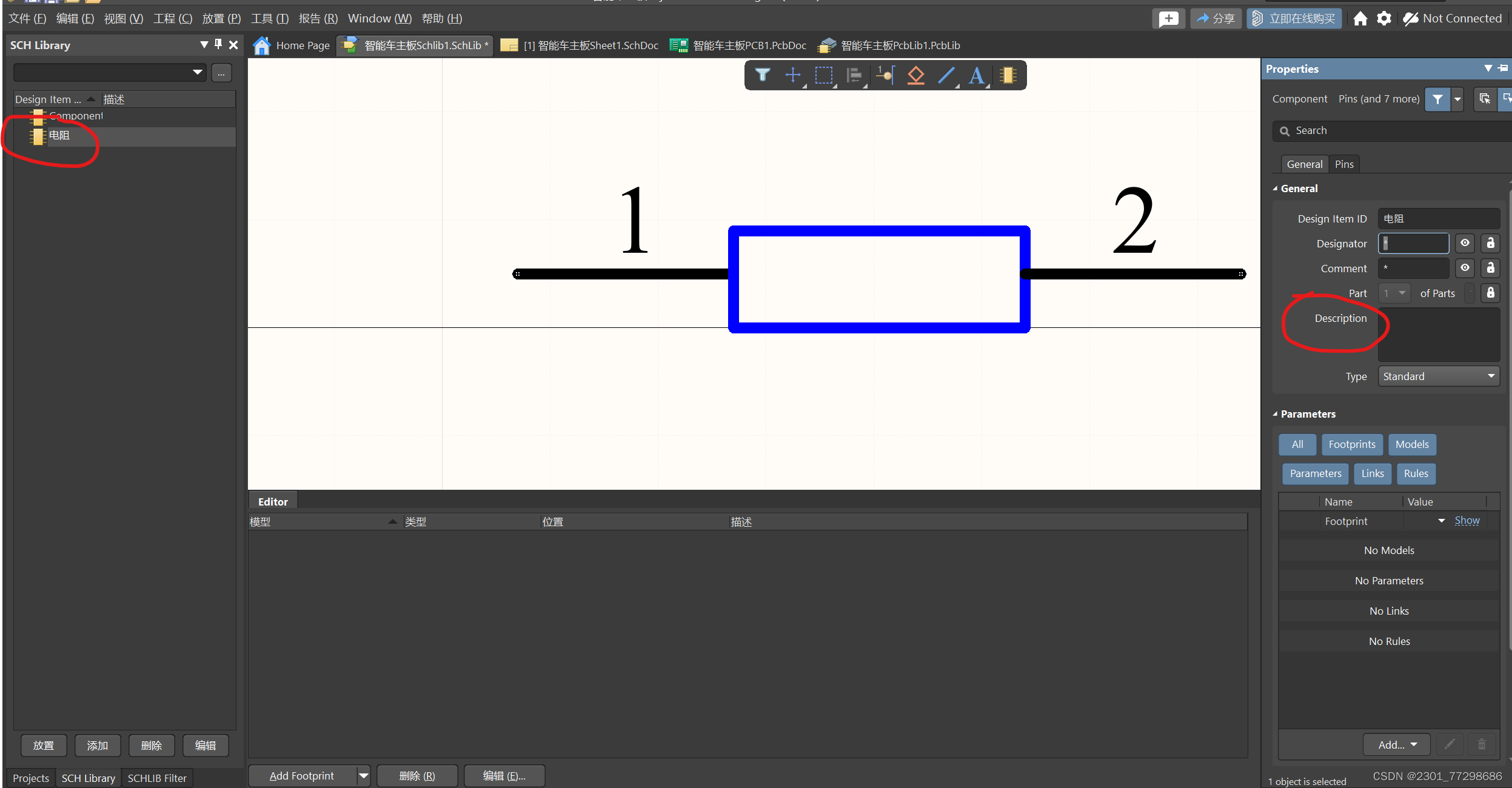Click the Description text field
Screen dimensions: 1512x788
pyautogui.click(x=1438, y=335)
